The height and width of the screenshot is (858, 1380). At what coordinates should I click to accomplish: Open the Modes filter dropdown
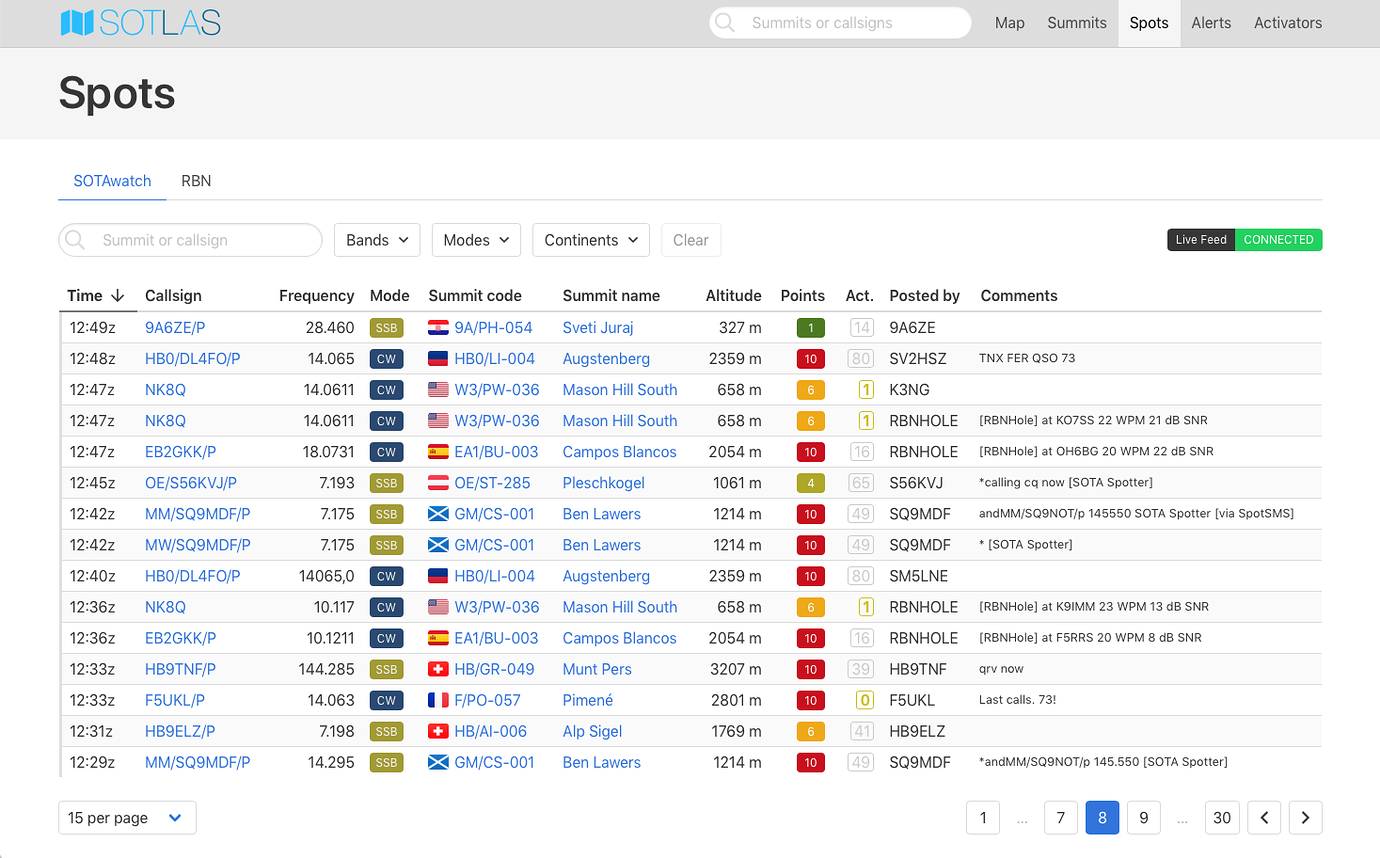(x=476, y=240)
